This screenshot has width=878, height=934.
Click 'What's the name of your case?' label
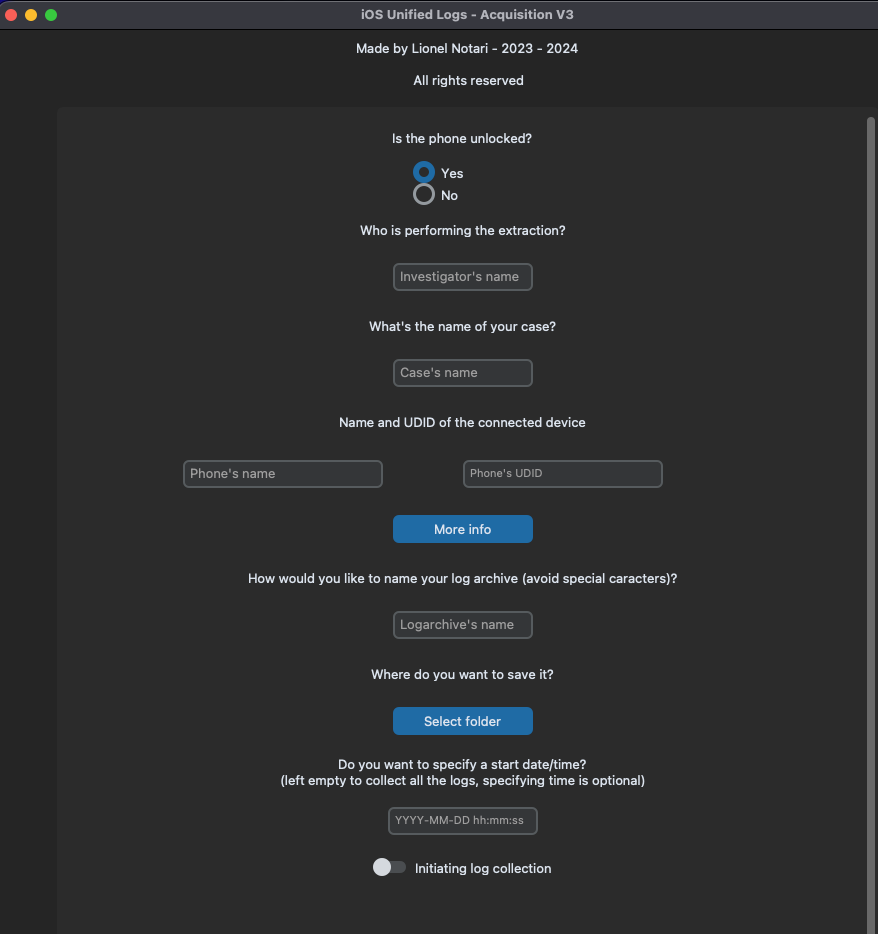pos(462,326)
